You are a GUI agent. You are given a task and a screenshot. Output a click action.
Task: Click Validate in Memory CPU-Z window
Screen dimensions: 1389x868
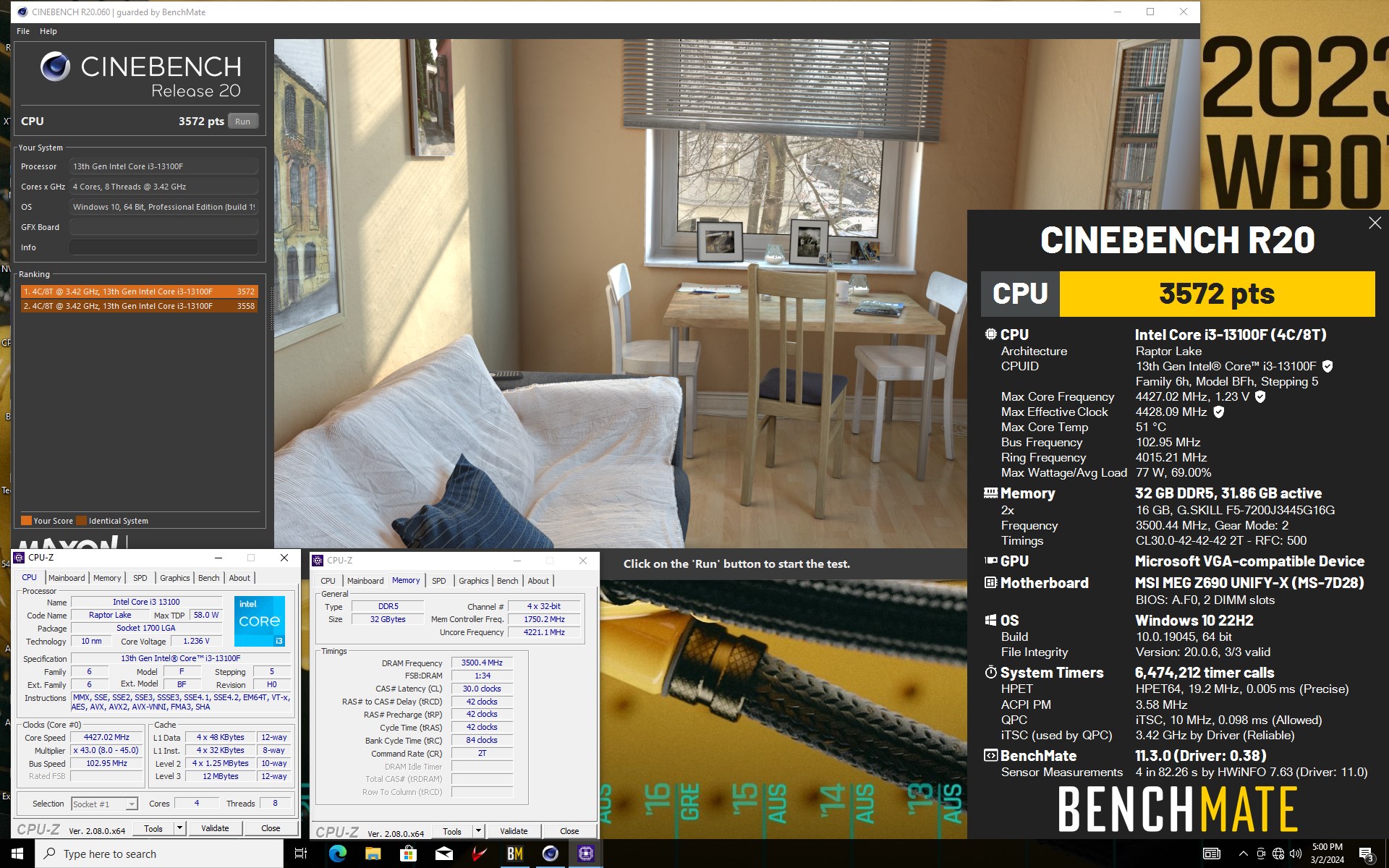pos(514,831)
